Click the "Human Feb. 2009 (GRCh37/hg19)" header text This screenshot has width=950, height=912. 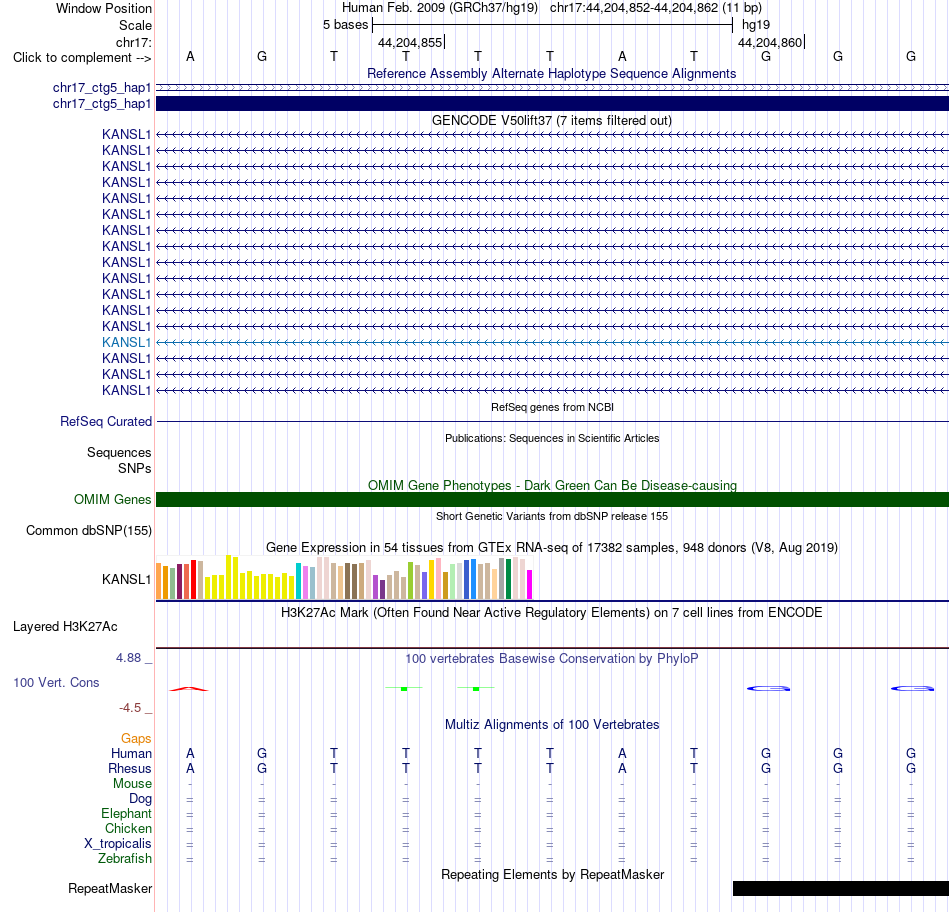click(440, 8)
